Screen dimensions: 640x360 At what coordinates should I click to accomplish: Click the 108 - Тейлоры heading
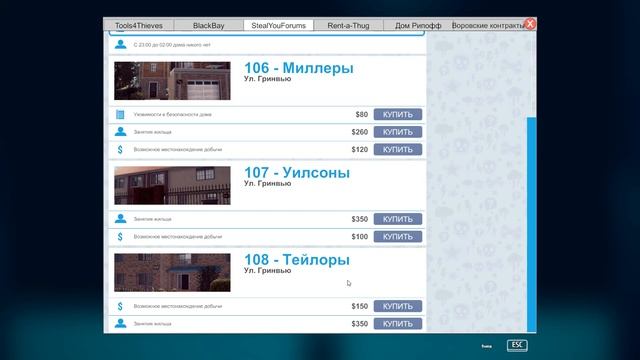[x=297, y=260]
